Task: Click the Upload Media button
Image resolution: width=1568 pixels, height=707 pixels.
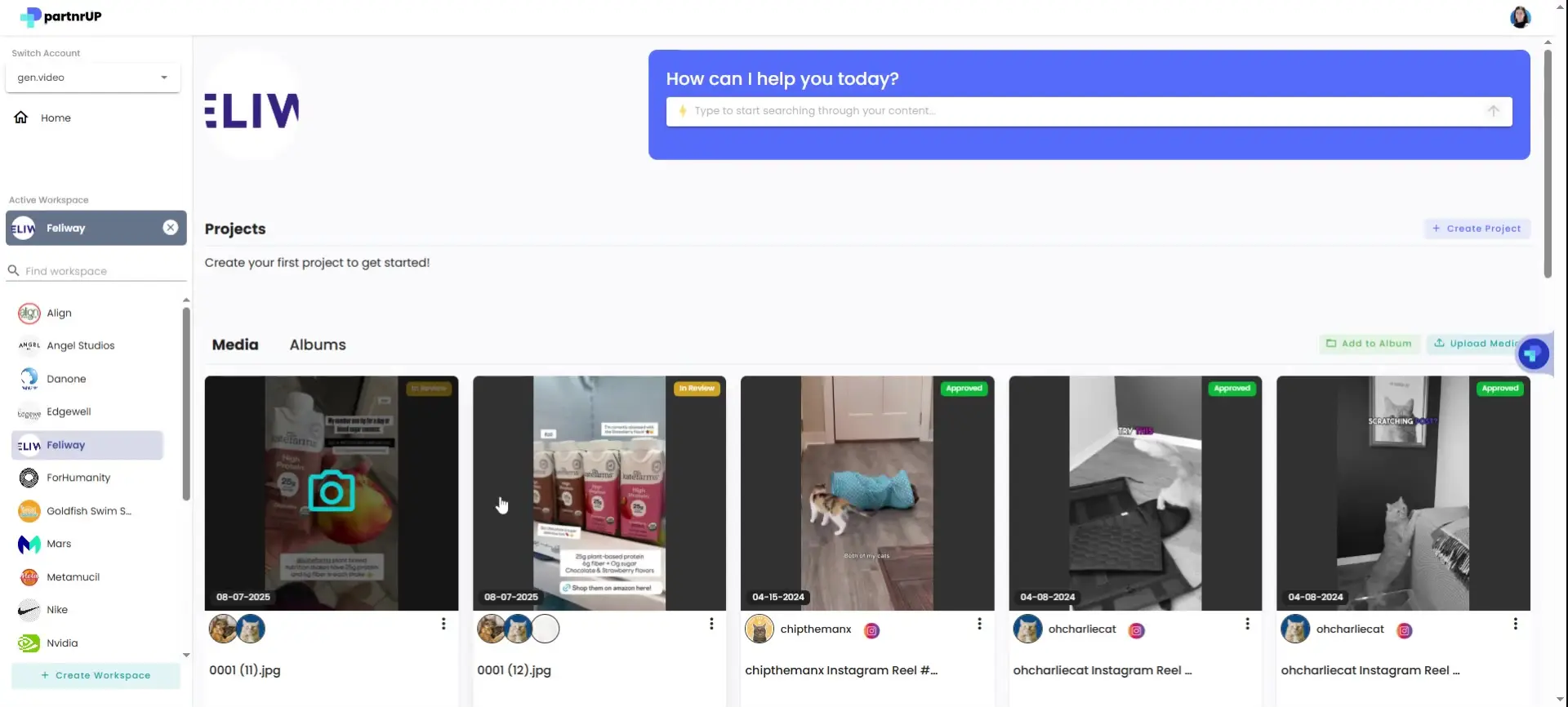Action: (1477, 344)
